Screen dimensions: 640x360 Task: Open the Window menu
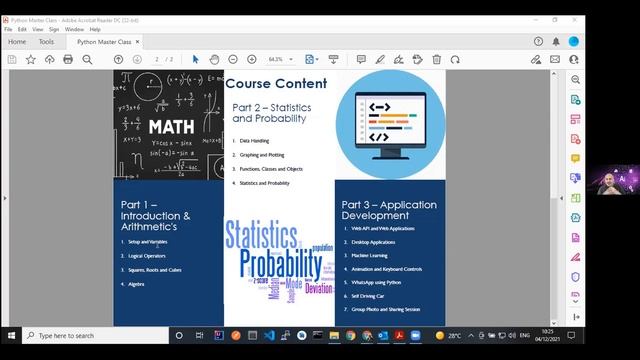tap(74, 29)
